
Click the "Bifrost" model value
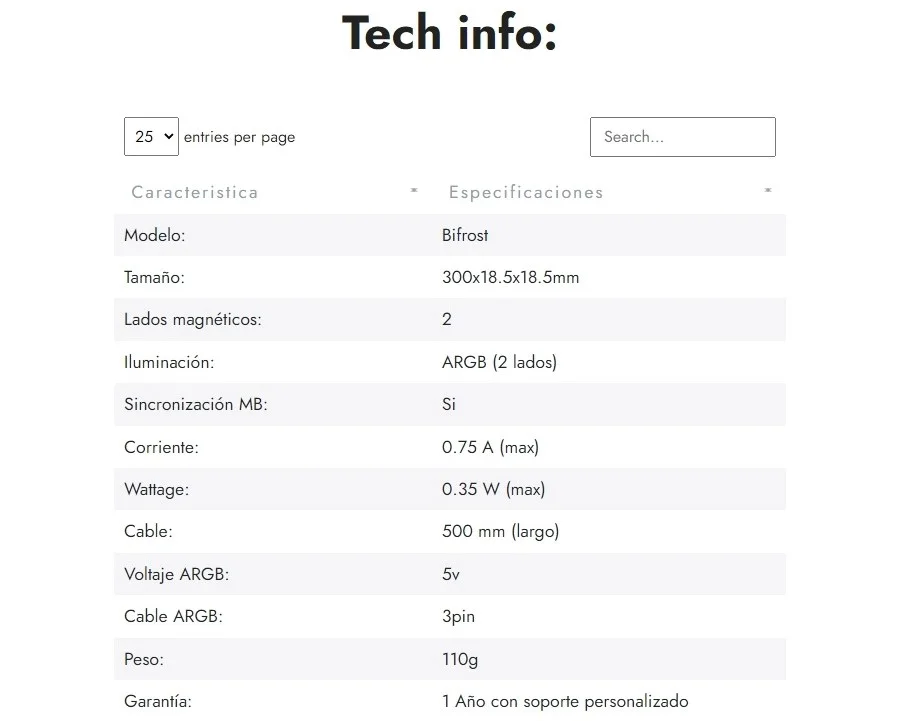pos(465,235)
